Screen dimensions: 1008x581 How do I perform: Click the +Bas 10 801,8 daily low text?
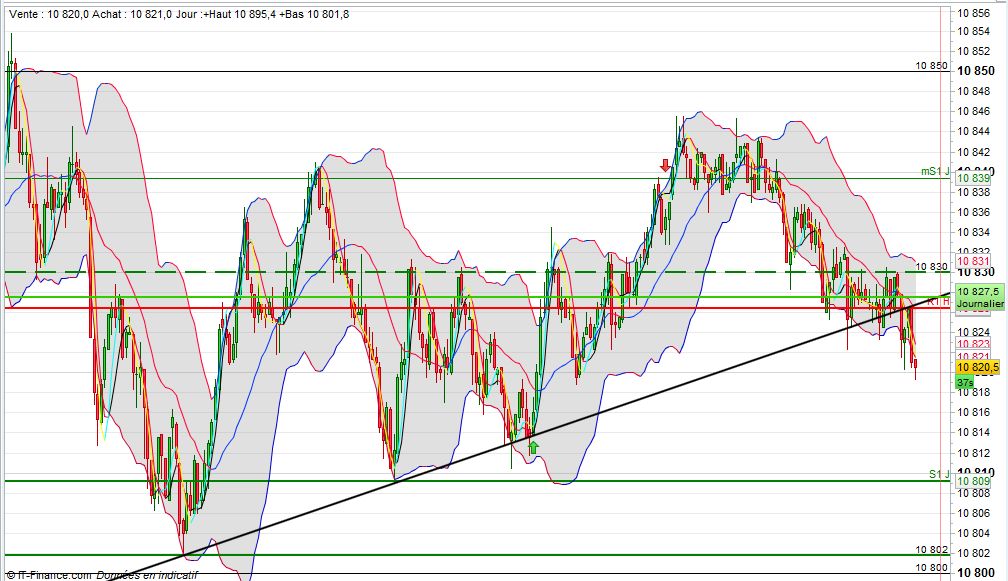click(314, 14)
